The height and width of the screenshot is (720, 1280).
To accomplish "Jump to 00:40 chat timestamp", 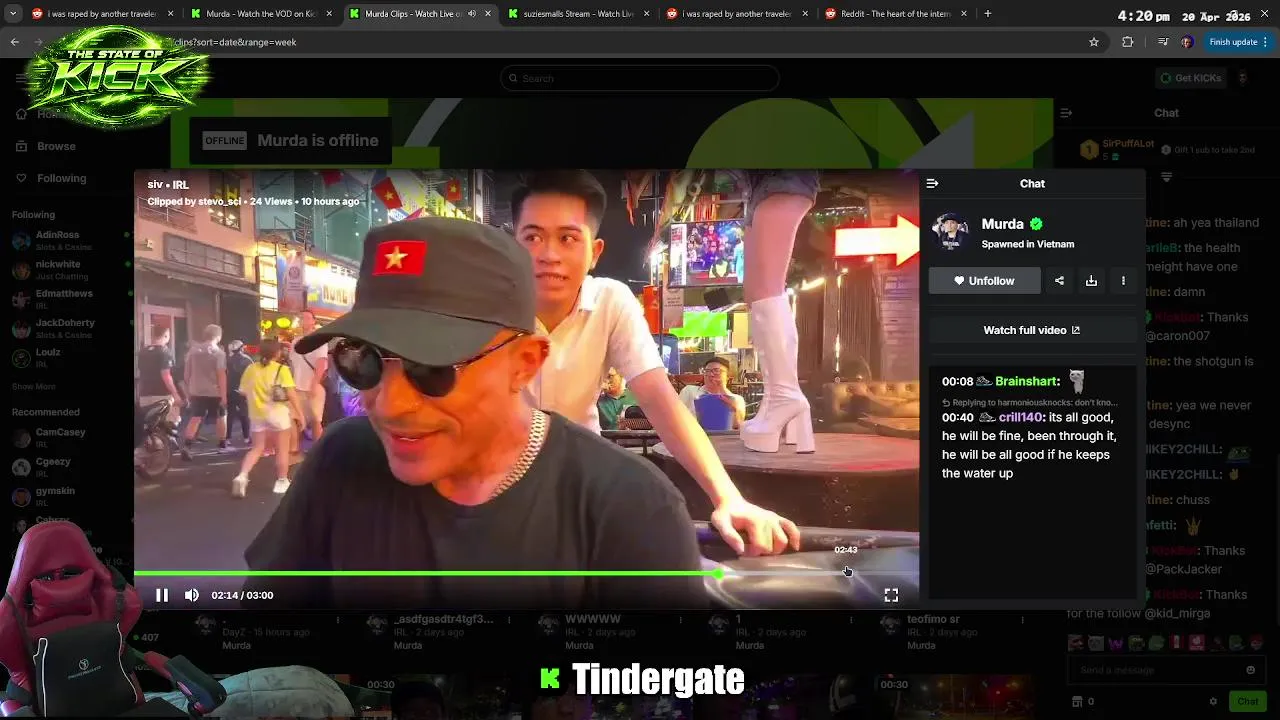I will tap(957, 417).
